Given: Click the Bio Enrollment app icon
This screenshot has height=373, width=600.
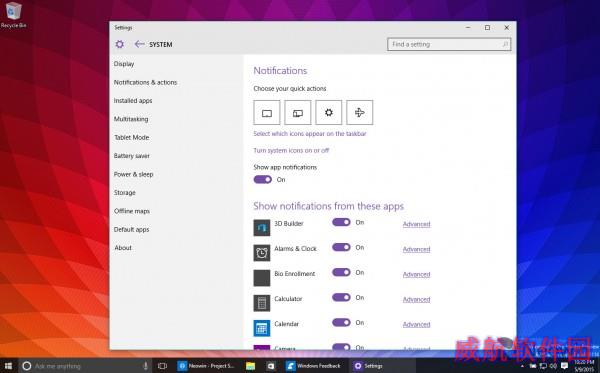Looking at the screenshot, I should (262, 278).
